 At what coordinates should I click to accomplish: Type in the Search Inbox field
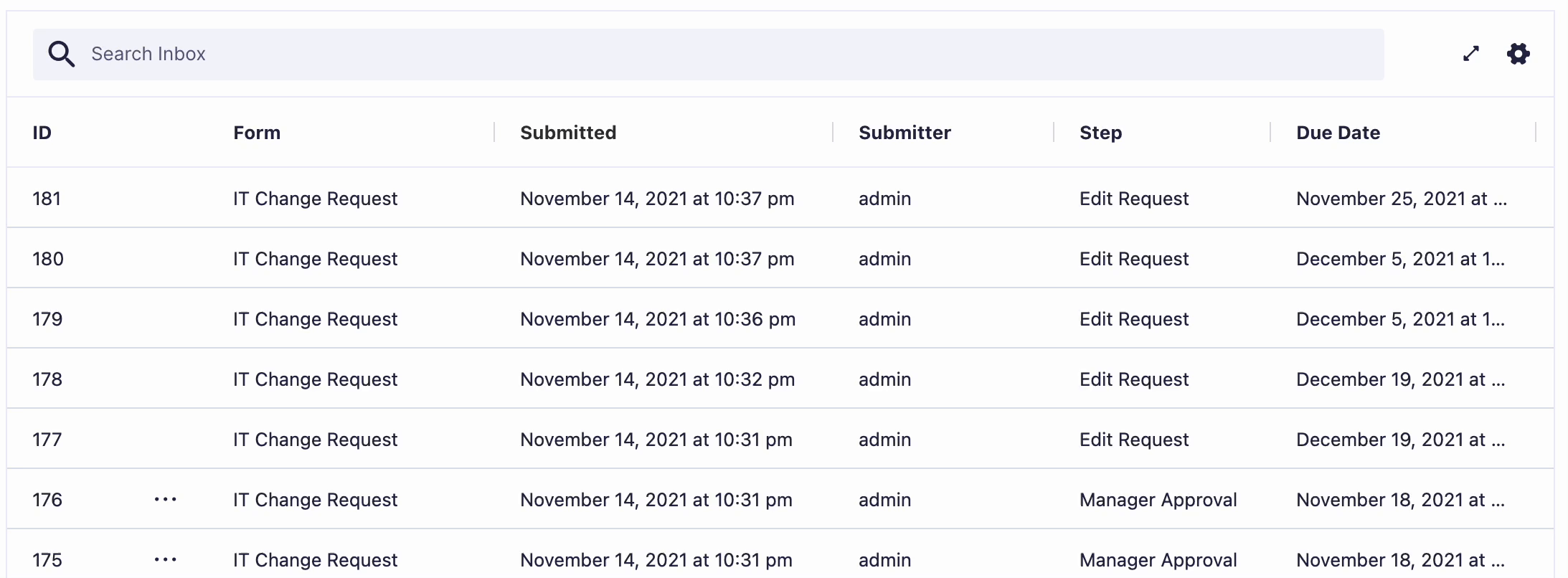tap(717, 55)
